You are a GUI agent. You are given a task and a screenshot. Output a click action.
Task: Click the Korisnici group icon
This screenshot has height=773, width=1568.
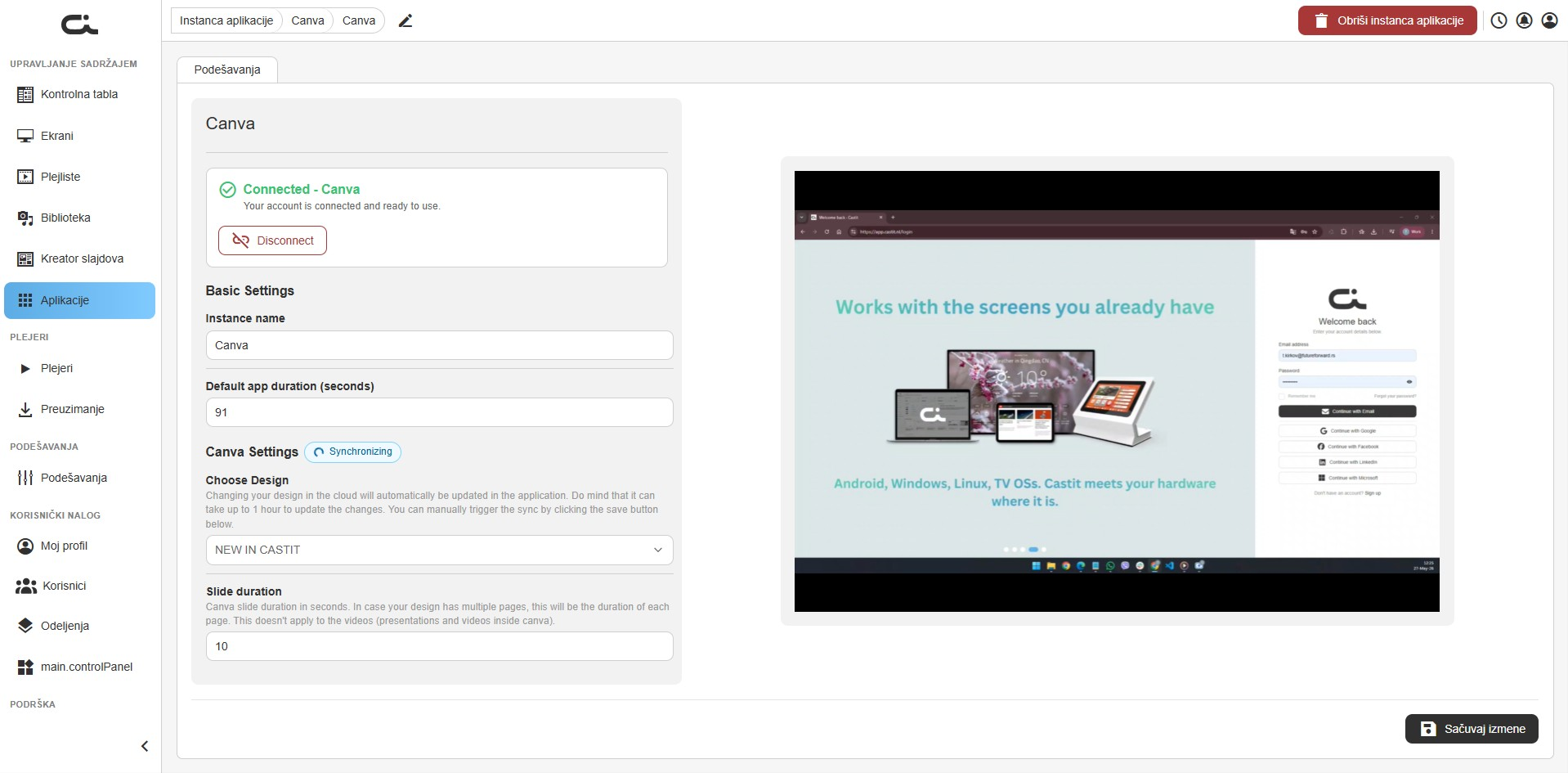click(x=26, y=586)
